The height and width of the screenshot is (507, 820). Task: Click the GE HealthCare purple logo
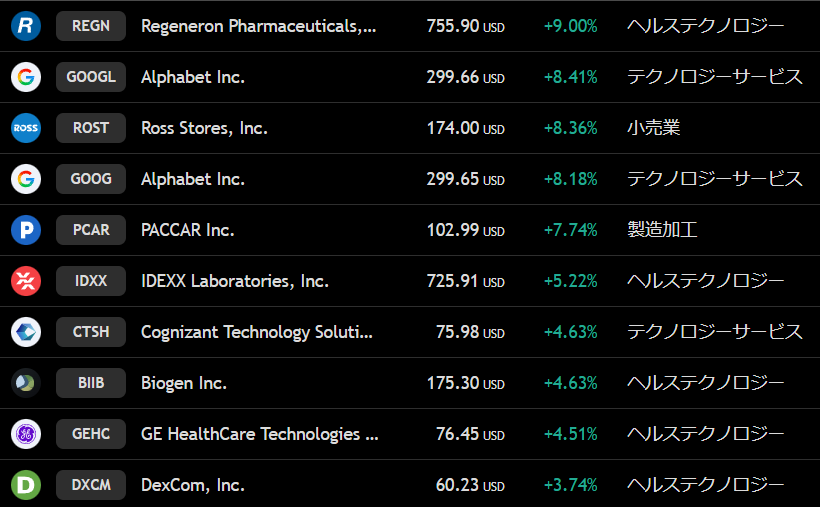[26, 434]
